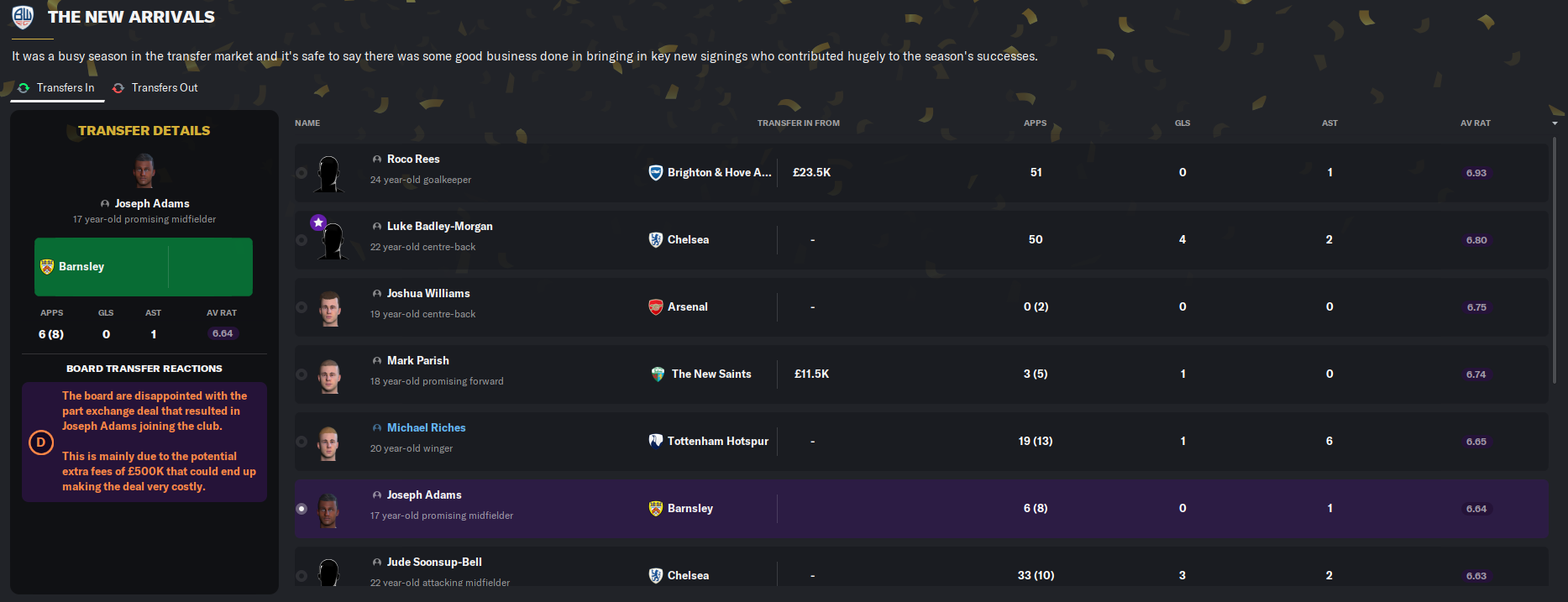Click The New Saints club badge
Viewport: 1568px width, 602px height.
(658, 374)
